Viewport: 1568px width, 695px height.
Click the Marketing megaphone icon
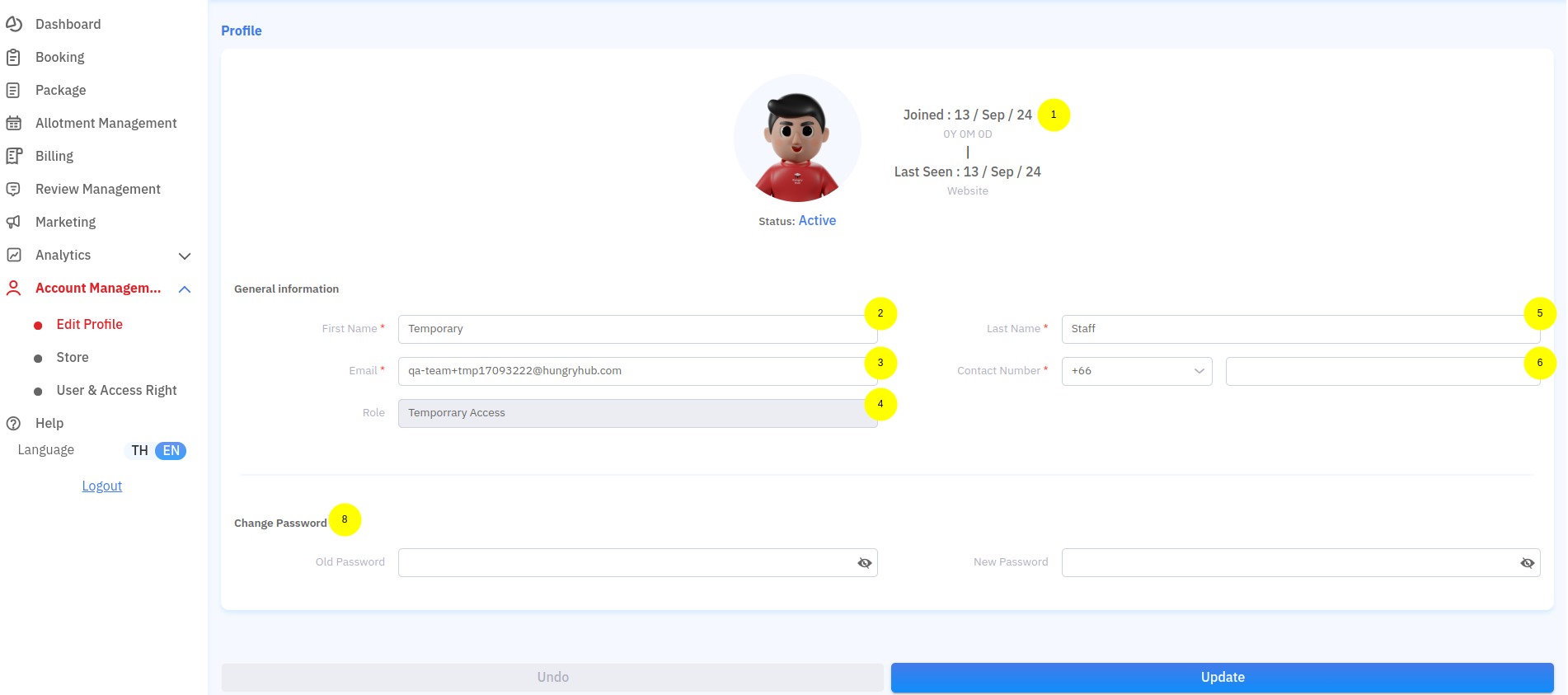(x=14, y=223)
